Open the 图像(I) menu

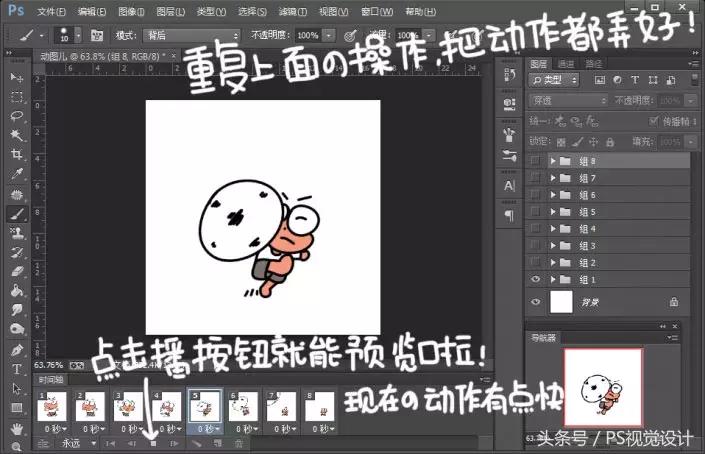(x=131, y=11)
